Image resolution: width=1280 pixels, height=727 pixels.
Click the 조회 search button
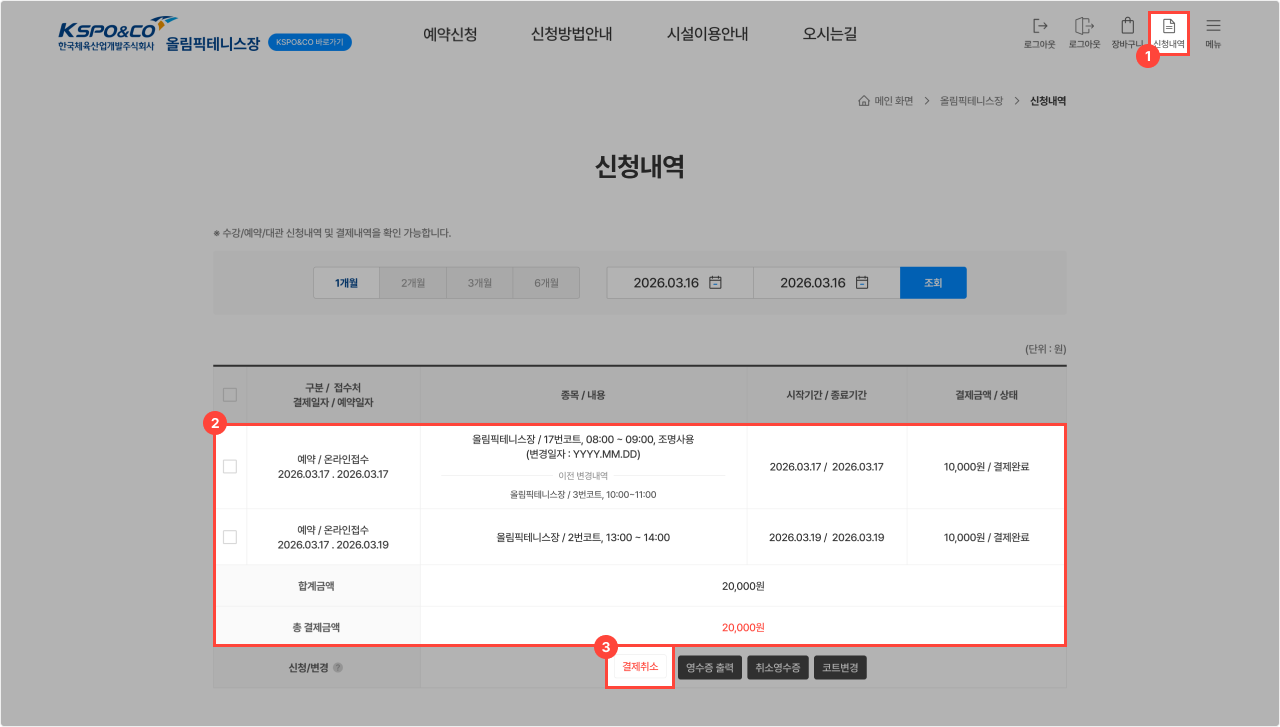(933, 283)
